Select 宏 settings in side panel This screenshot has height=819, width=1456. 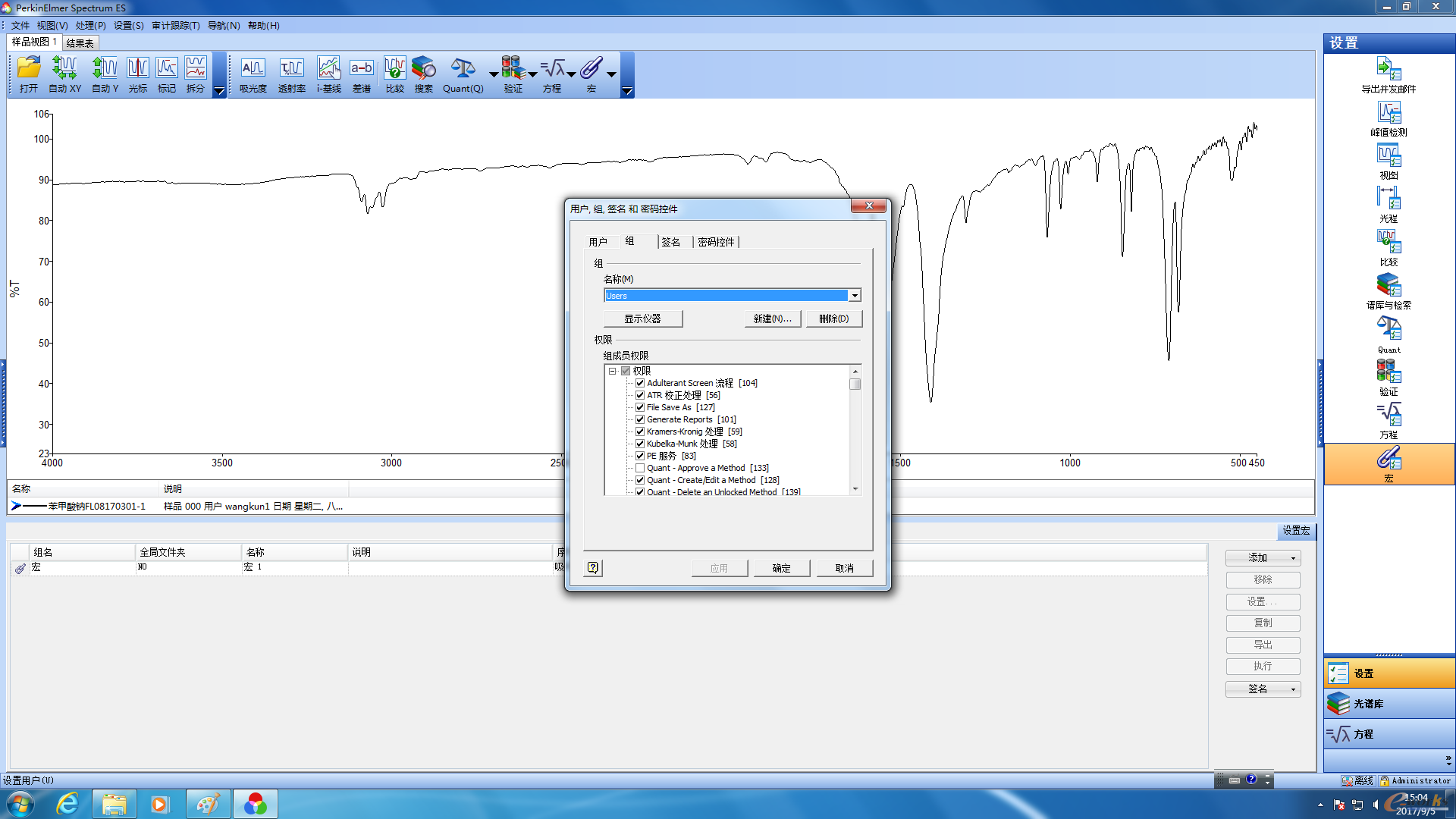point(1389,464)
